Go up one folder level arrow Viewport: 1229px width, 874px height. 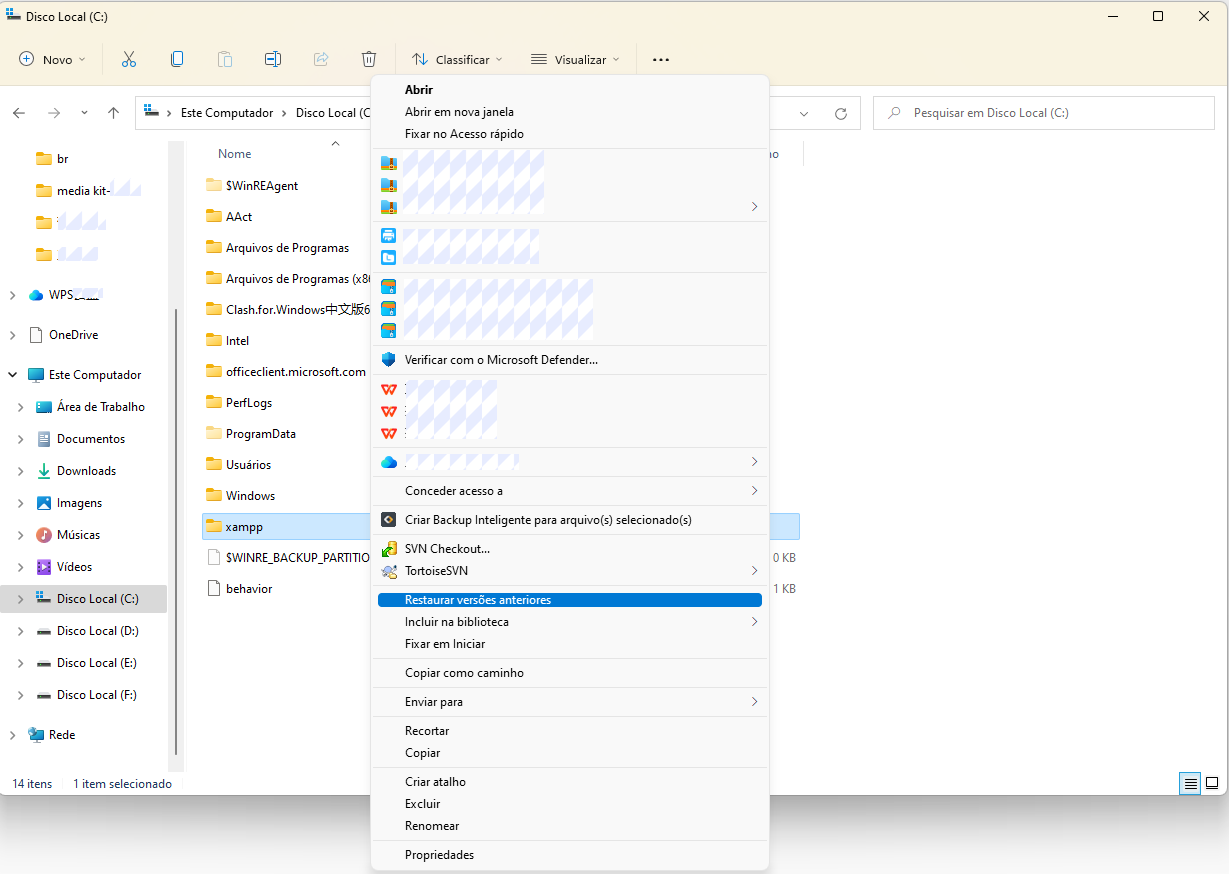pyautogui.click(x=113, y=113)
